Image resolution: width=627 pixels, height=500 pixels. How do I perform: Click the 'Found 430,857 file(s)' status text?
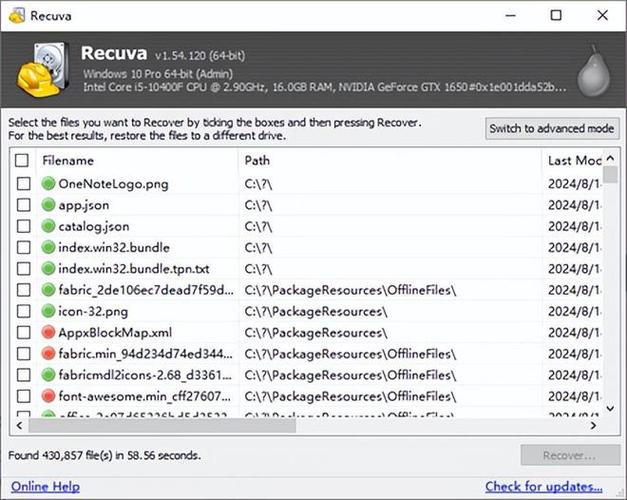pos(104,455)
